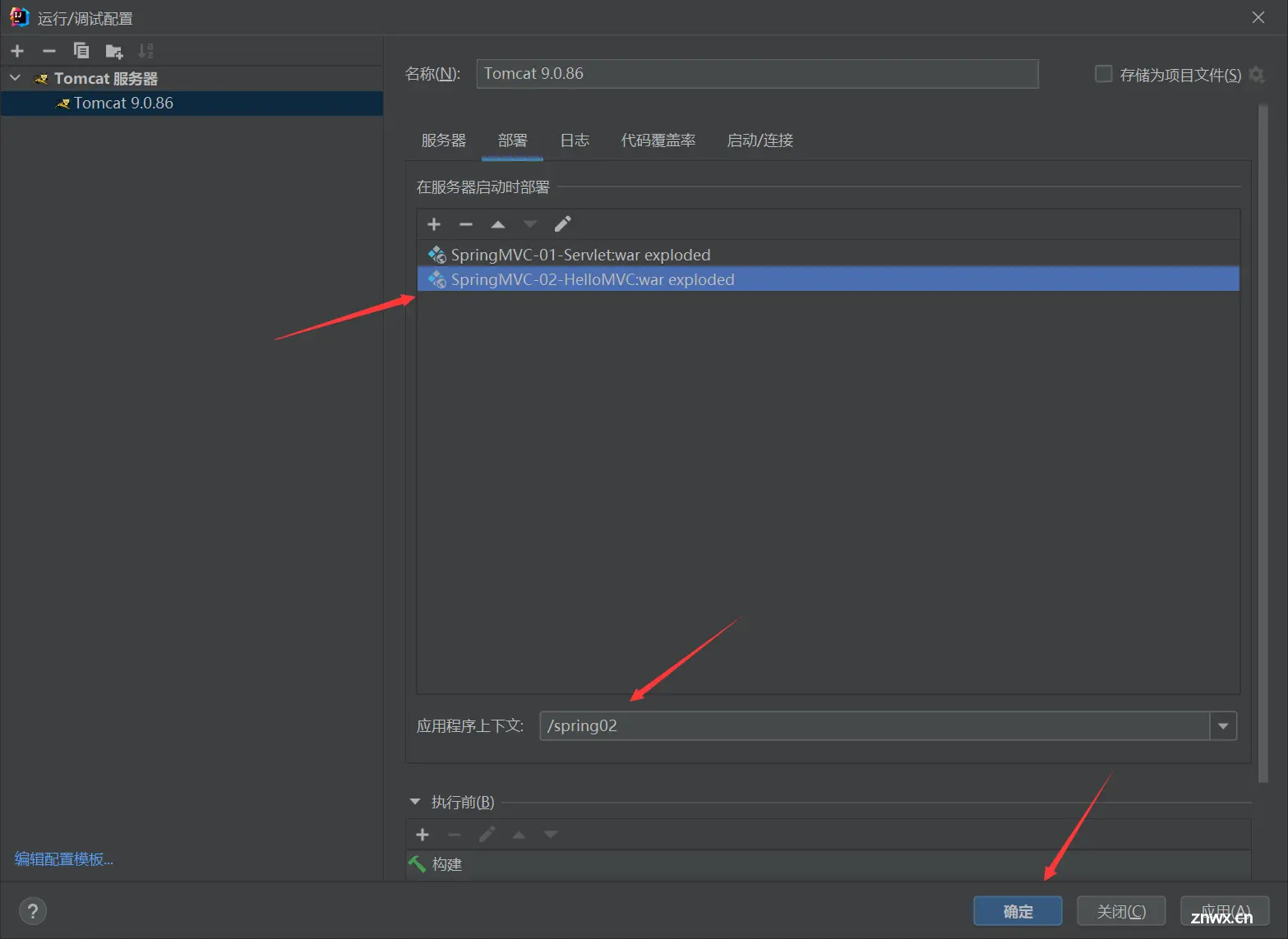
Task: Move configuration into new folder
Action: (114, 52)
